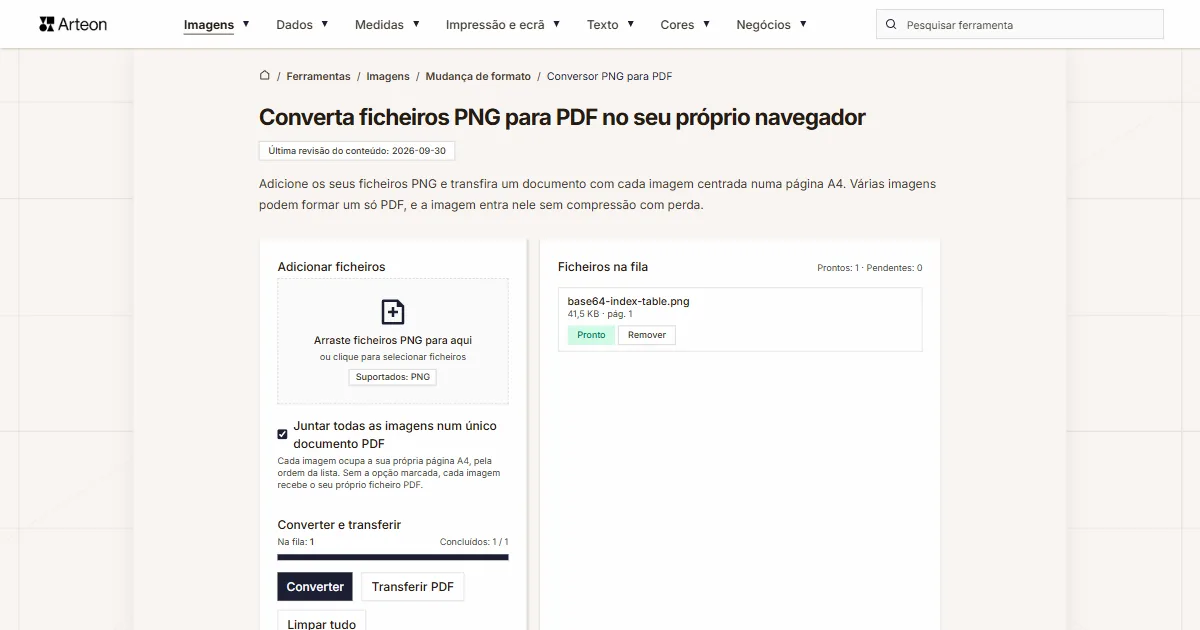The width and height of the screenshot is (1200, 630).
Task: Go to Imagens breadcrumb link
Action: pos(388,76)
